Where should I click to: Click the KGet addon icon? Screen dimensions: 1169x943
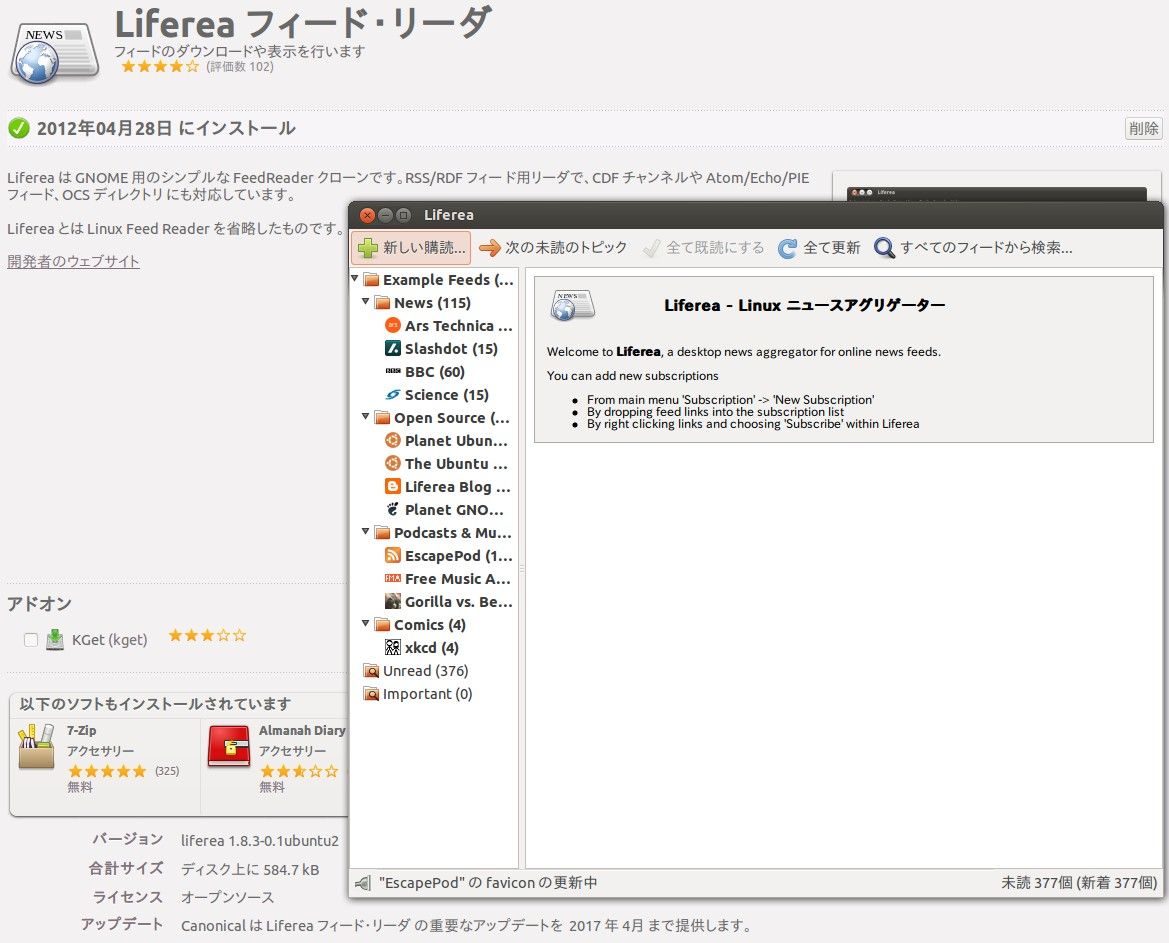coord(54,640)
